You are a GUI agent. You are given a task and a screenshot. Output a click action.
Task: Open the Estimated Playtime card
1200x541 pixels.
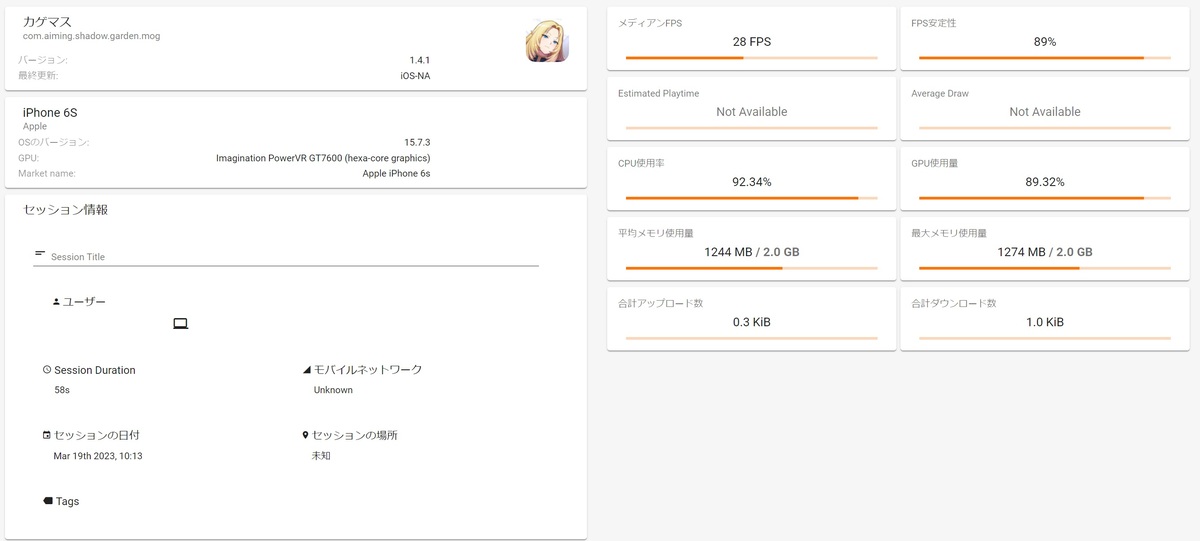click(751, 106)
